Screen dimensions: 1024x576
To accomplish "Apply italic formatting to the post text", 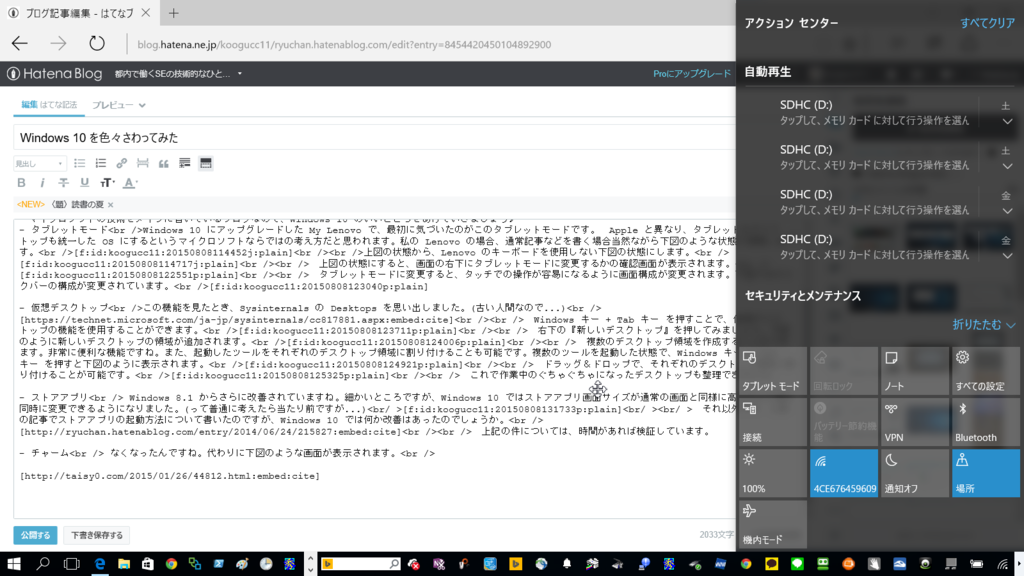I will point(43,183).
